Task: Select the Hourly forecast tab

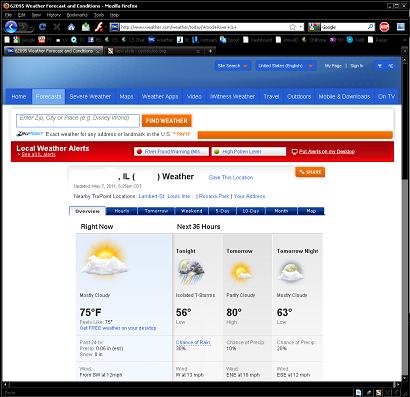Action: [x=122, y=211]
